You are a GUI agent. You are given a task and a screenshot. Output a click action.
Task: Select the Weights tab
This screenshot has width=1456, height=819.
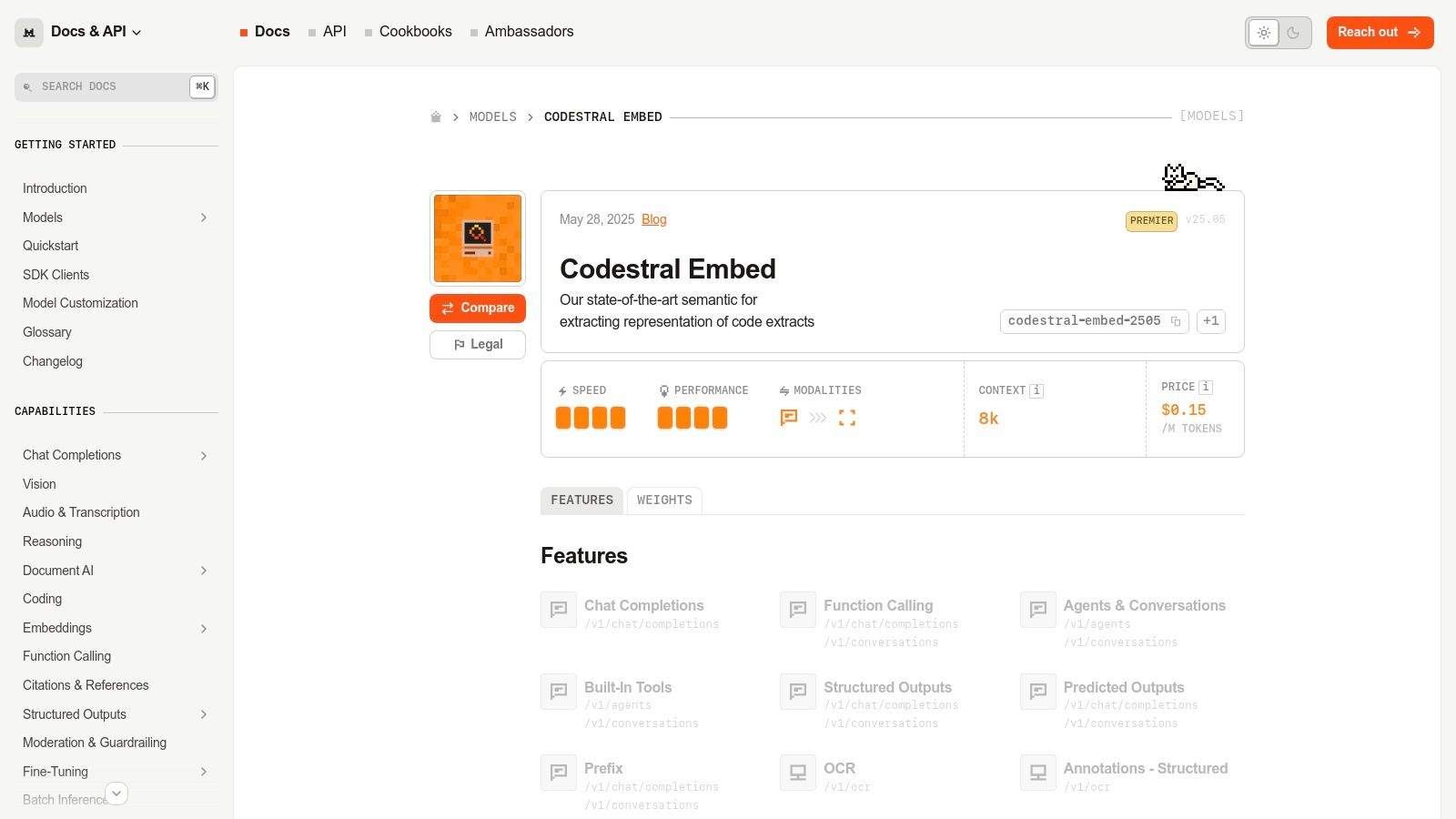pyautogui.click(x=664, y=500)
